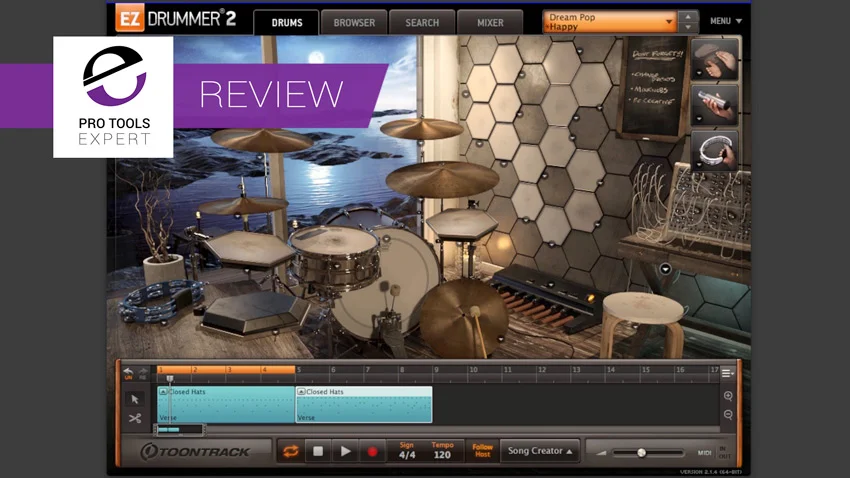The image size is (850, 478).
Task: Open the second Closed Hats block menu arrow
Action: [x=301, y=391]
